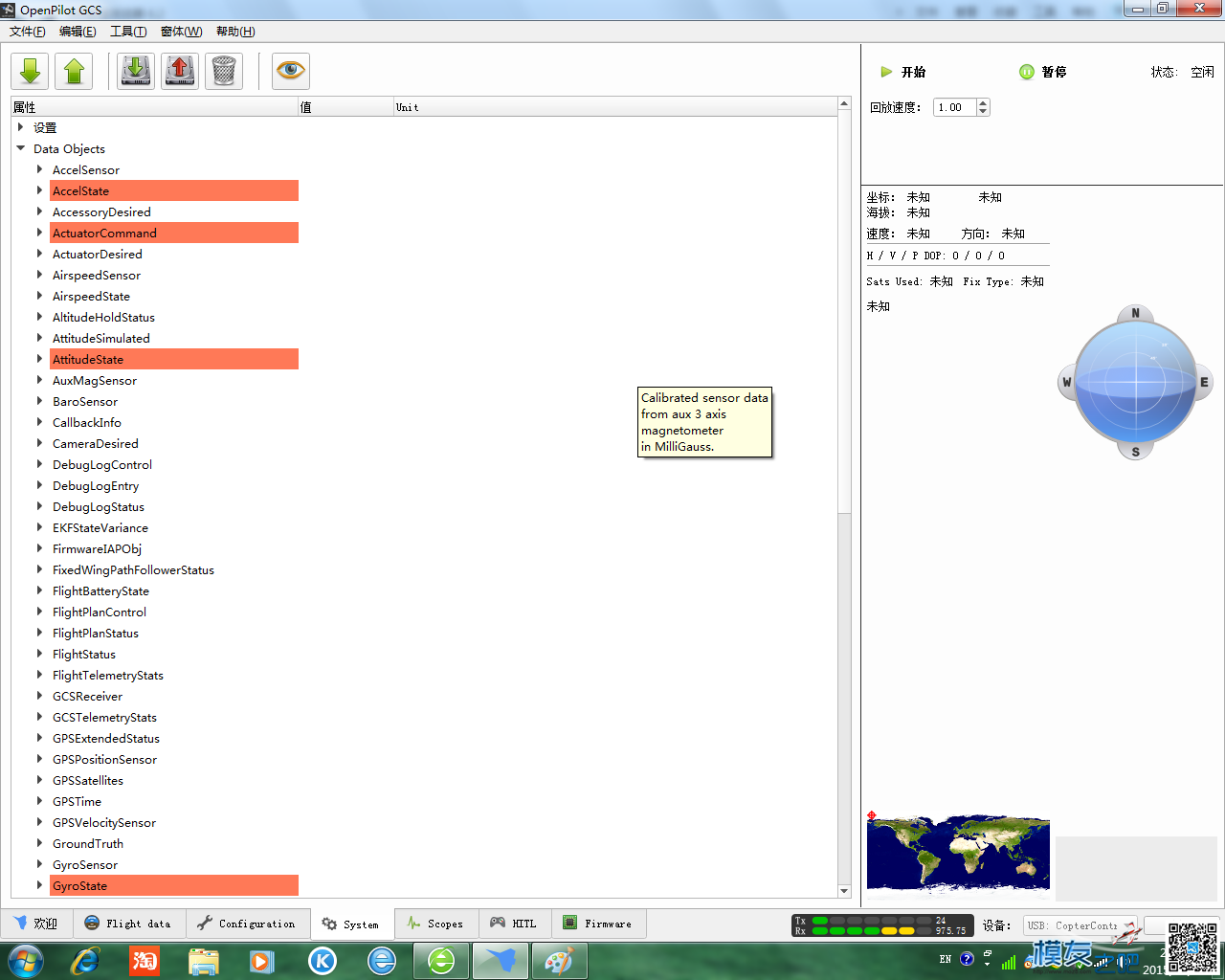Viewport: 1225px width, 980px height.
Task: Switch to the Configuration tab
Action: pos(248,924)
